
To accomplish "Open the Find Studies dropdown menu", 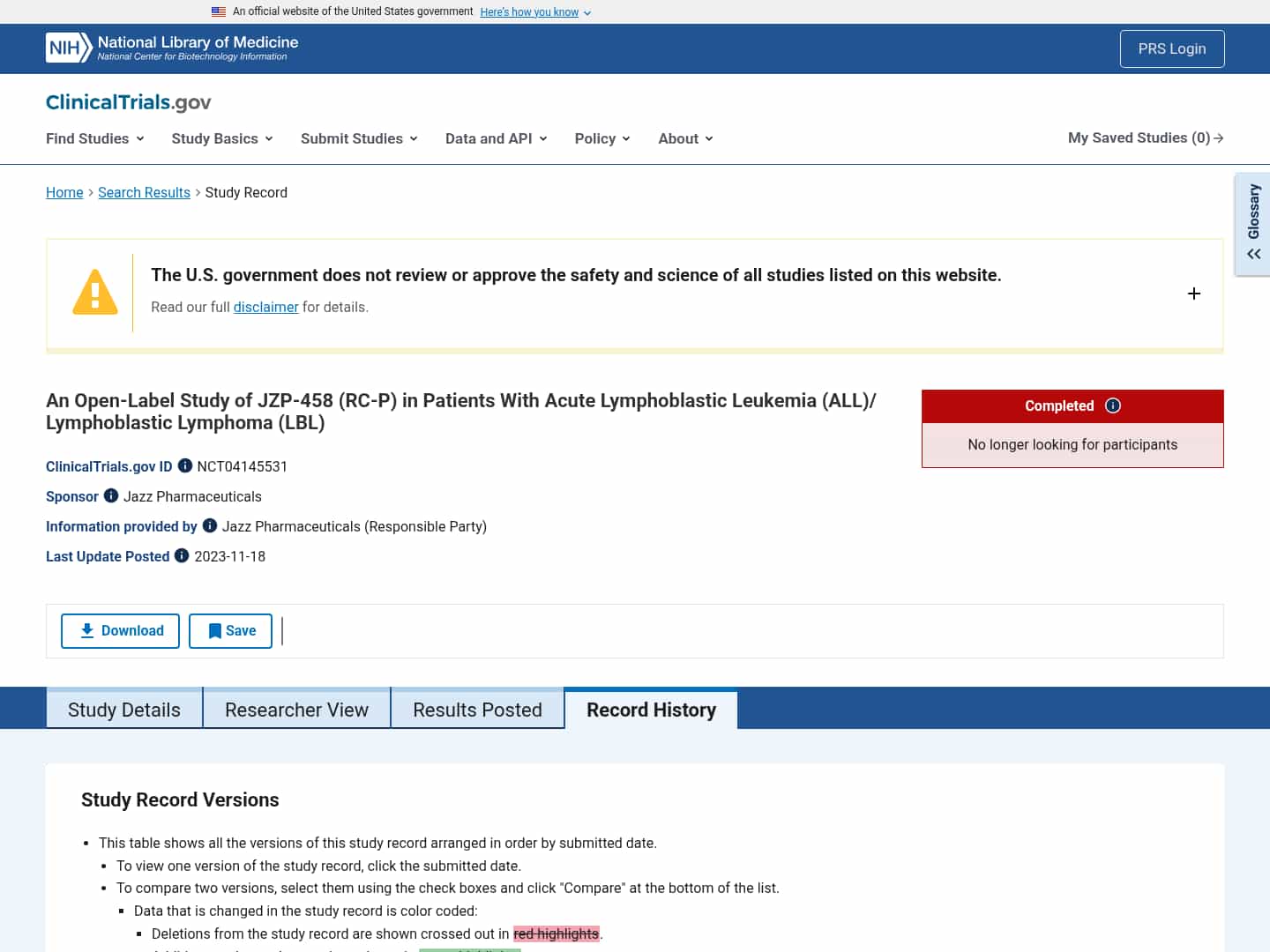I will tap(95, 138).
